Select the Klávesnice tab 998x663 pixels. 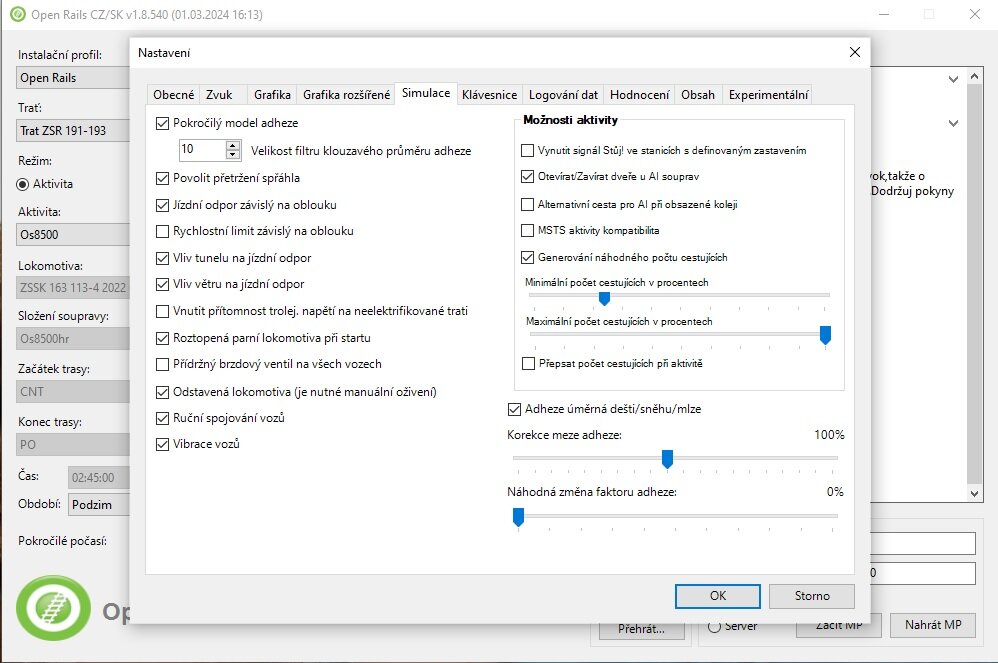(x=489, y=95)
